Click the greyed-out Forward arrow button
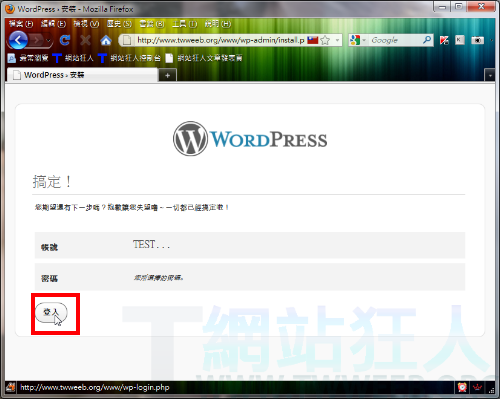 click(x=37, y=40)
